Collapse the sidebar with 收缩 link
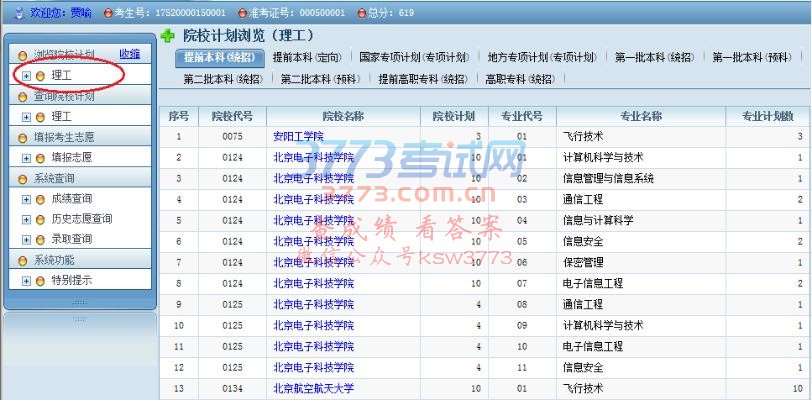 click(x=129, y=54)
